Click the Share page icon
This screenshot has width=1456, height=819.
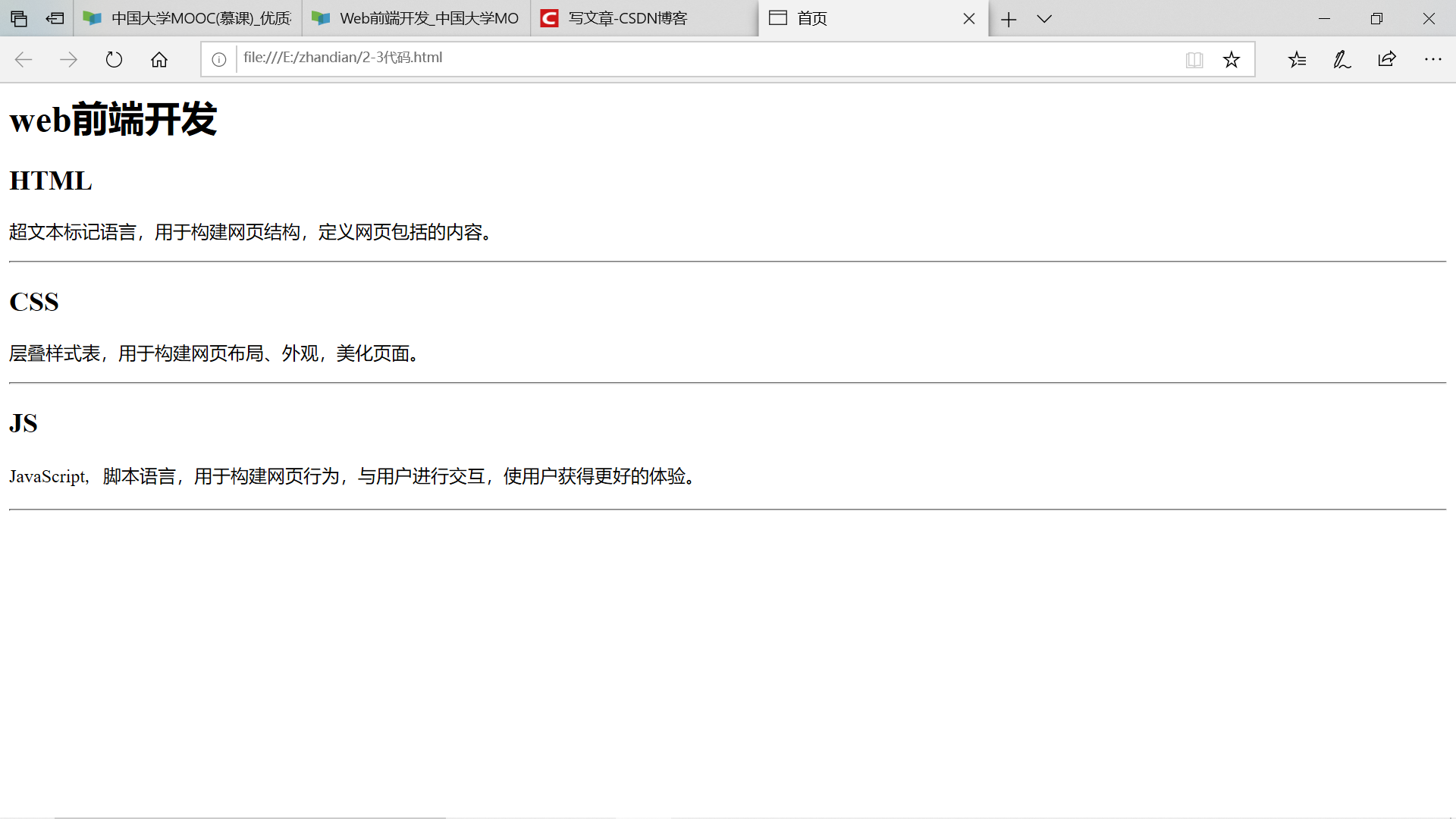coord(1387,60)
